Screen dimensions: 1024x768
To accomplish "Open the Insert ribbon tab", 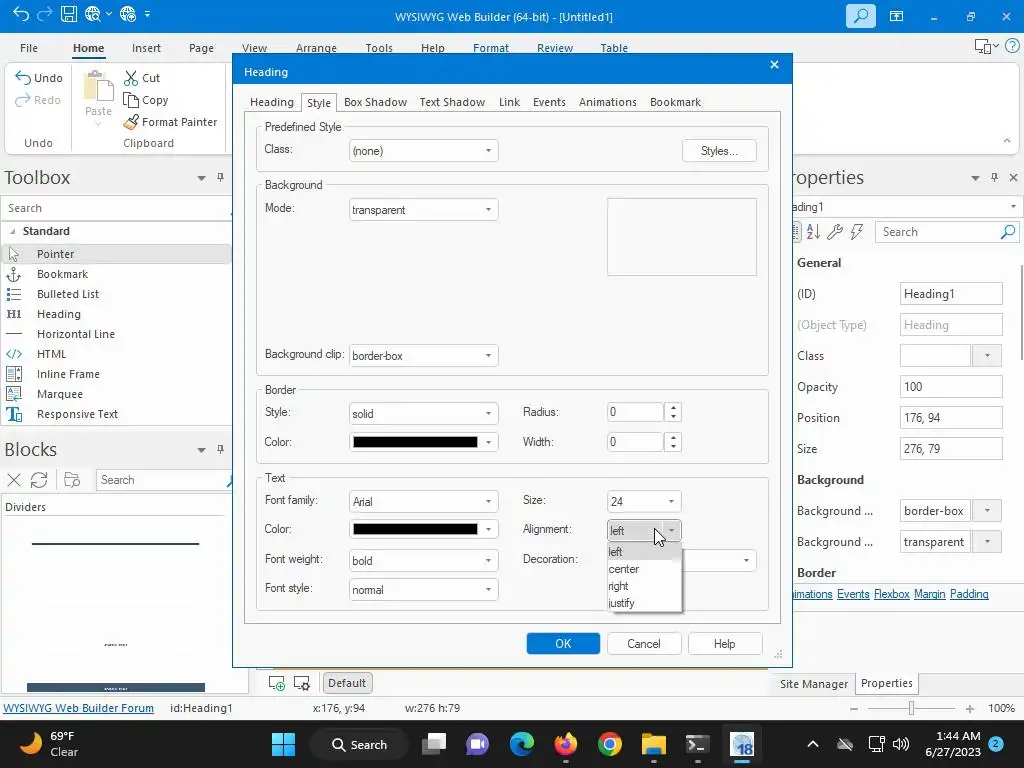I will [146, 48].
